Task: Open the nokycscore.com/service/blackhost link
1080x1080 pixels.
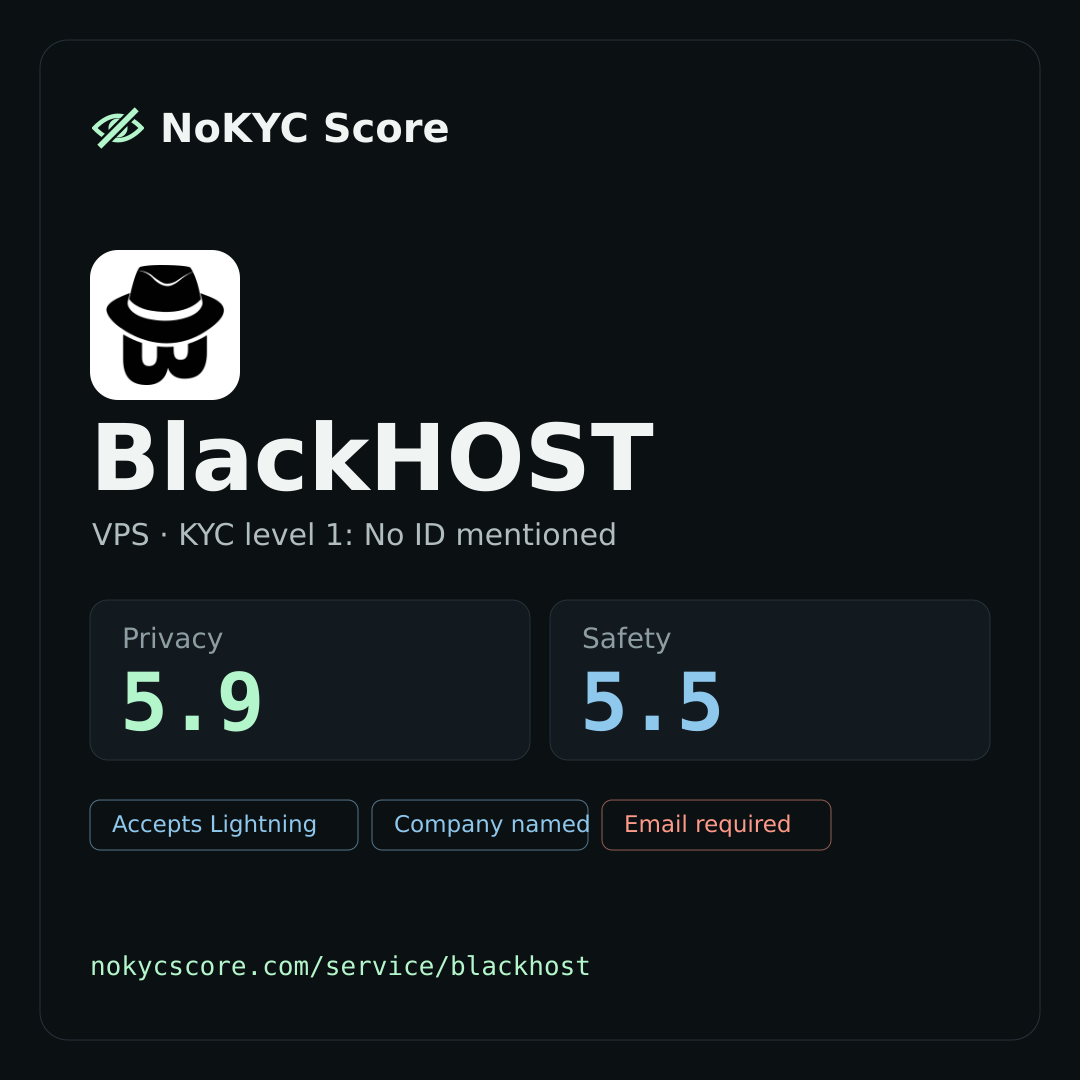Action: (x=340, y=966)
